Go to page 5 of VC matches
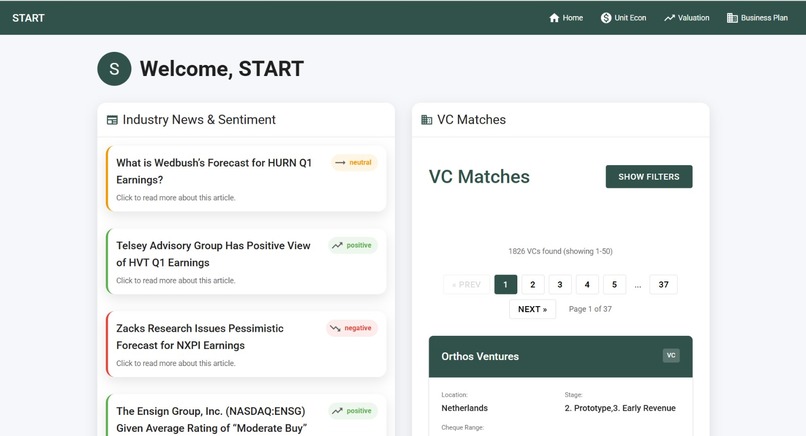 614,284
